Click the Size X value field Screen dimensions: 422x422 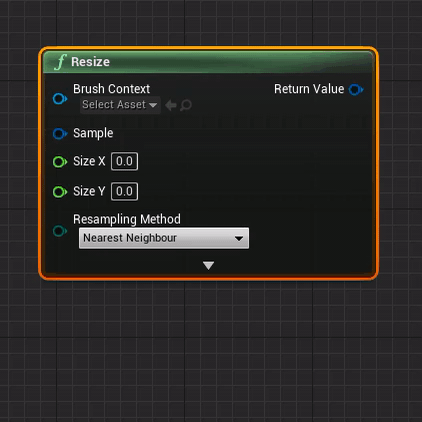tap(124, 161)
